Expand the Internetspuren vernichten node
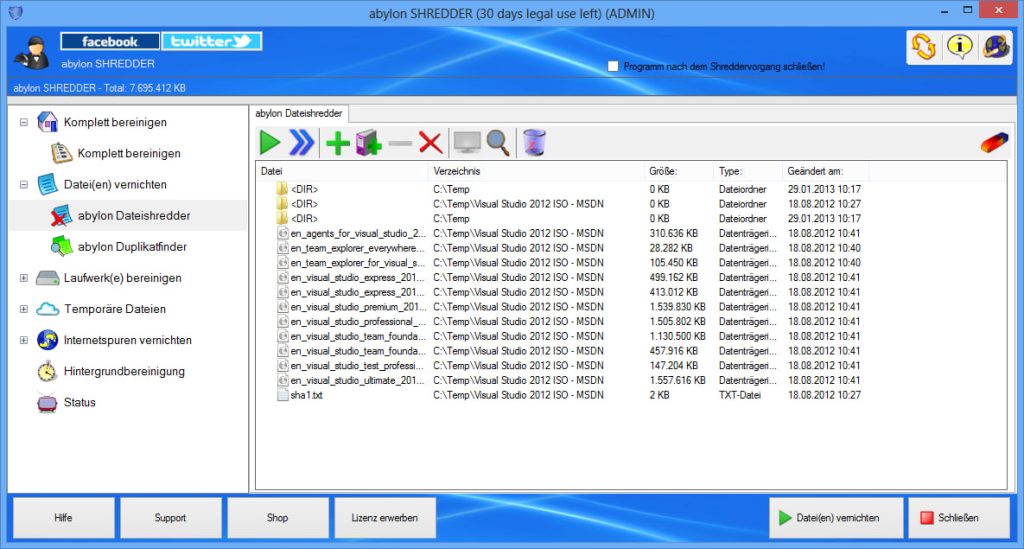The width and height of the screenshot is (1024, 549). (24, 340)
